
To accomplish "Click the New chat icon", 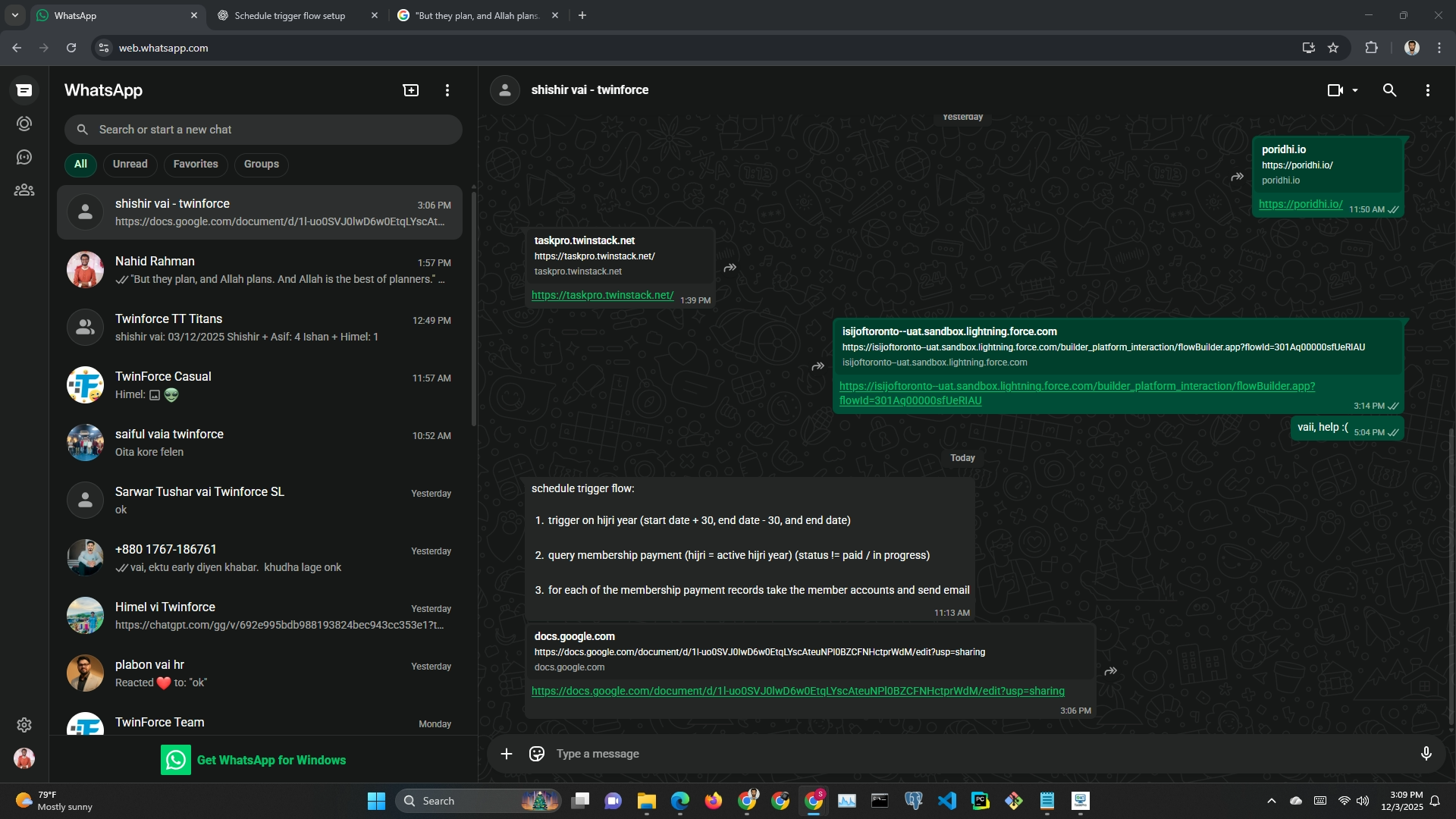I will pos(410,90).
